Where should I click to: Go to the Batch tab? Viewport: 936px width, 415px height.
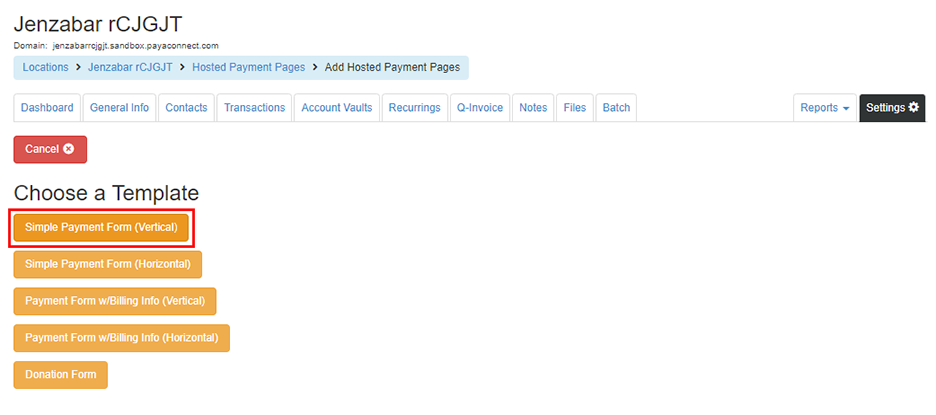[x=616, y=108]
